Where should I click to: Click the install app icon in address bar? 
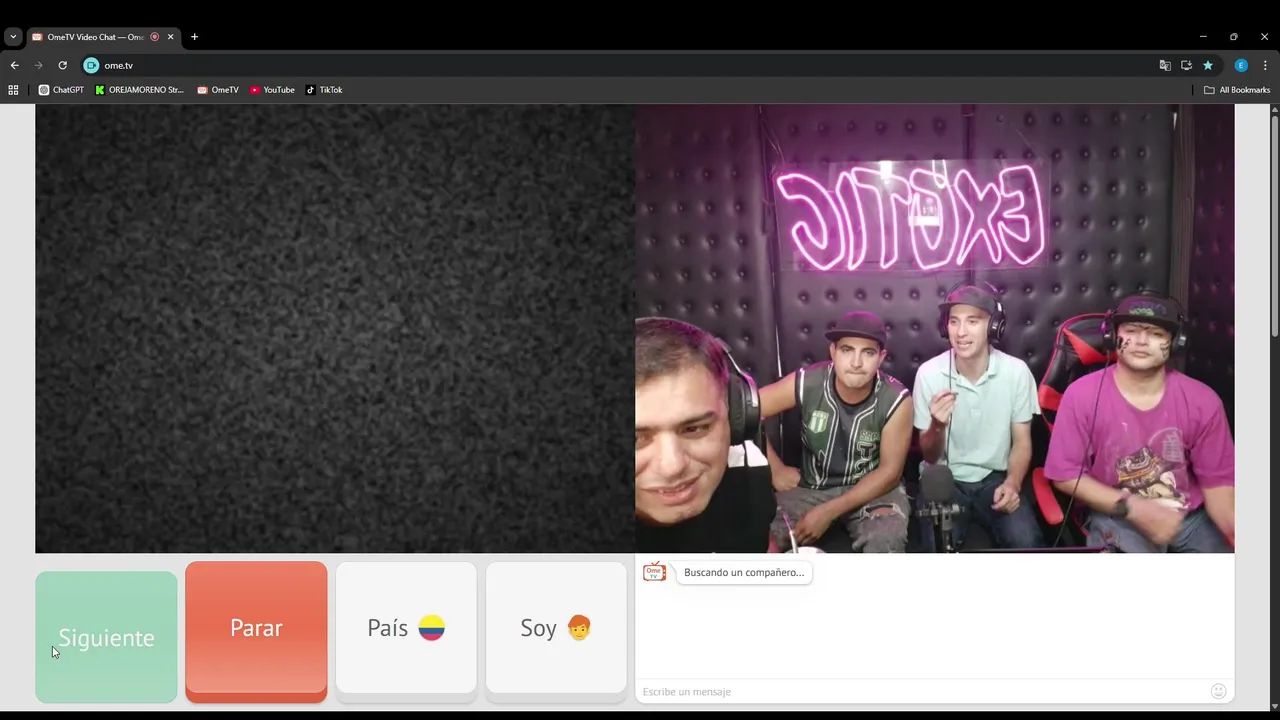[x=1186, y=65]
